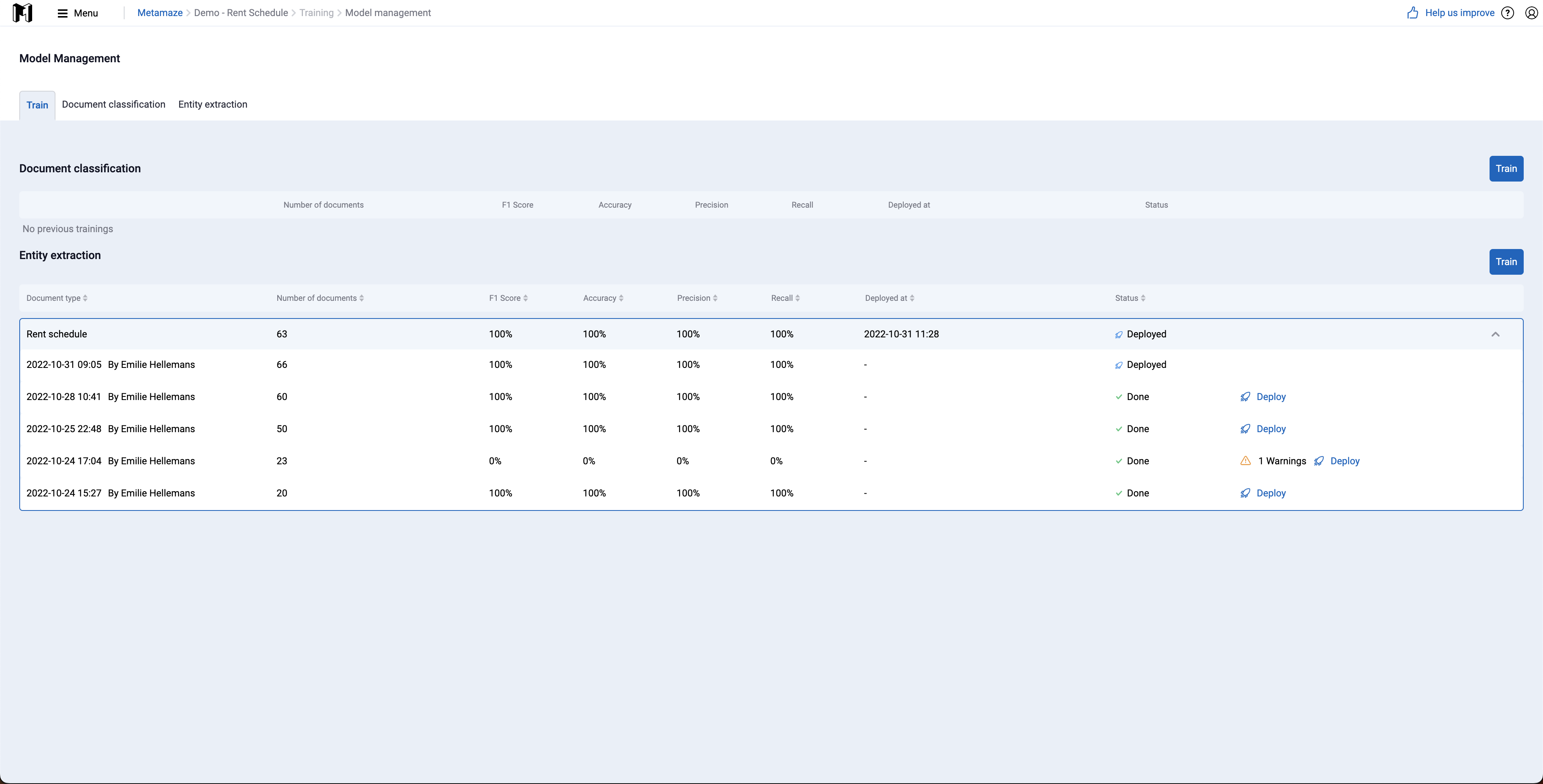
Task: Click Done checkmark icon for 2022-10-25 22:48
Action: tap(1118, 429)
